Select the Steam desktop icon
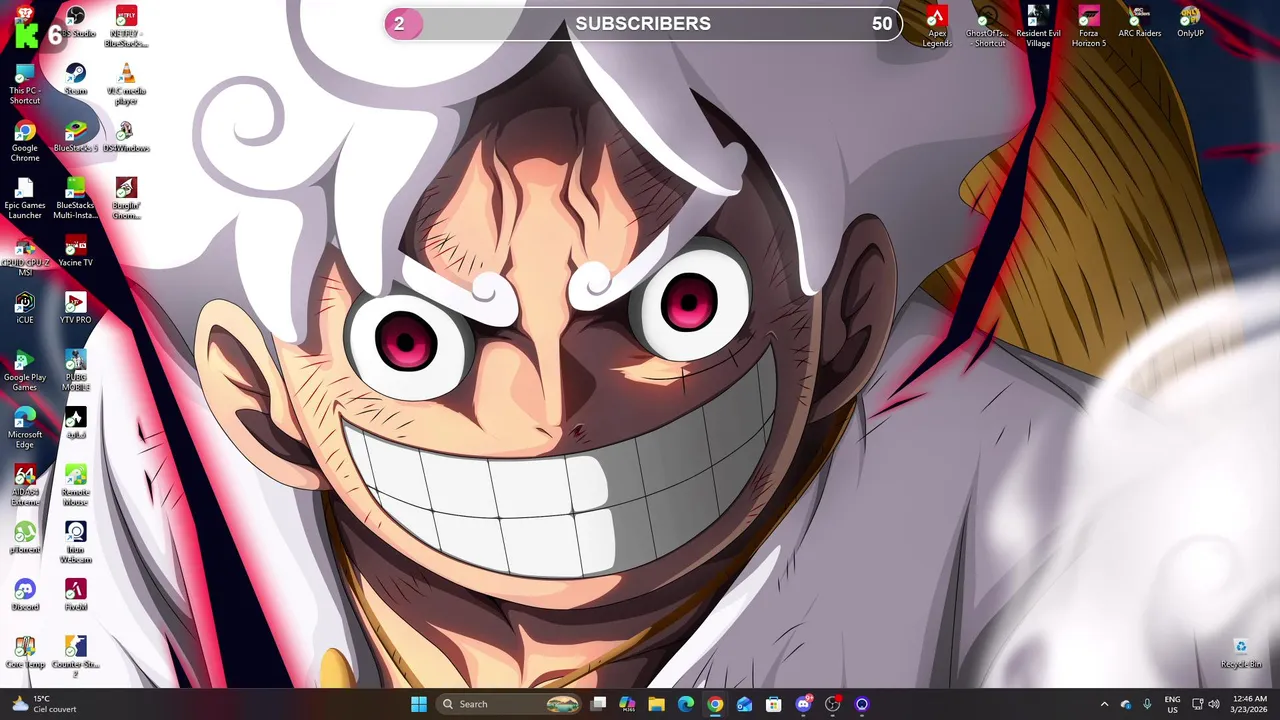1280x720 pixels. 75,80
